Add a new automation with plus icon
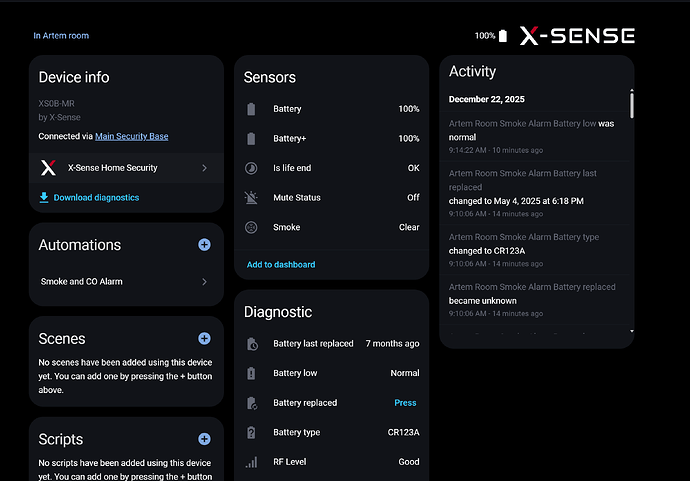Screen dimensions: 690x481 [204, 245]
